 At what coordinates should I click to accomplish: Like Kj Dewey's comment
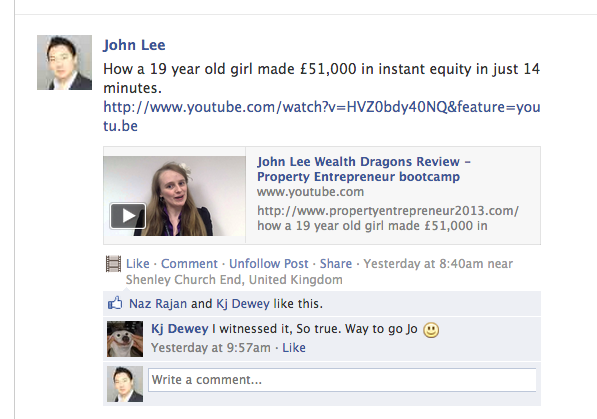pos(294,348)
